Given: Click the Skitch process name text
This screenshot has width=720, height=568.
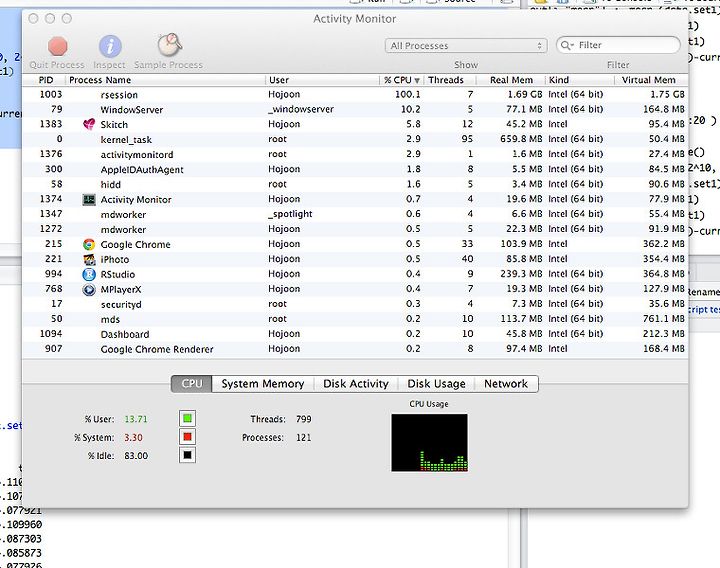Looking at the screenshot, I should point(114,125).
